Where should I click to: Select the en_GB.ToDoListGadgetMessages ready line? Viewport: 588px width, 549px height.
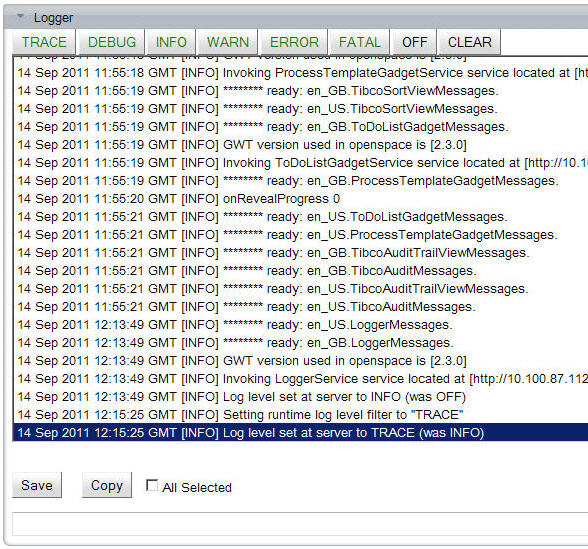[301, 127]
